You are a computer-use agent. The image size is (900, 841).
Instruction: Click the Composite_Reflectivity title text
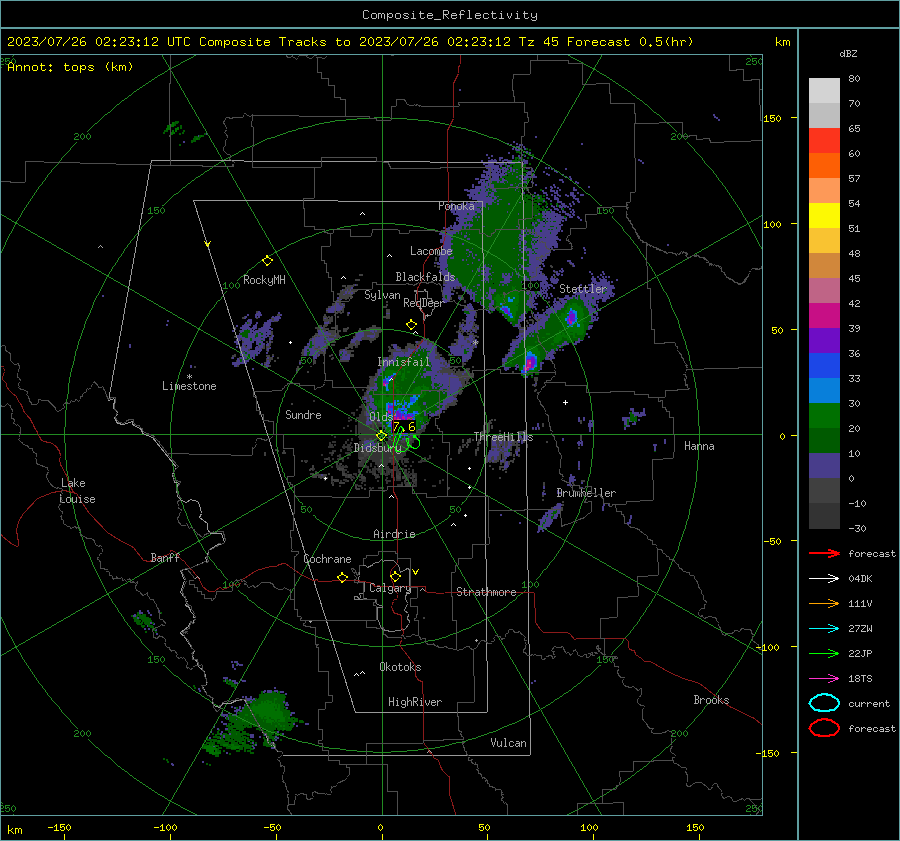[449, 15]
